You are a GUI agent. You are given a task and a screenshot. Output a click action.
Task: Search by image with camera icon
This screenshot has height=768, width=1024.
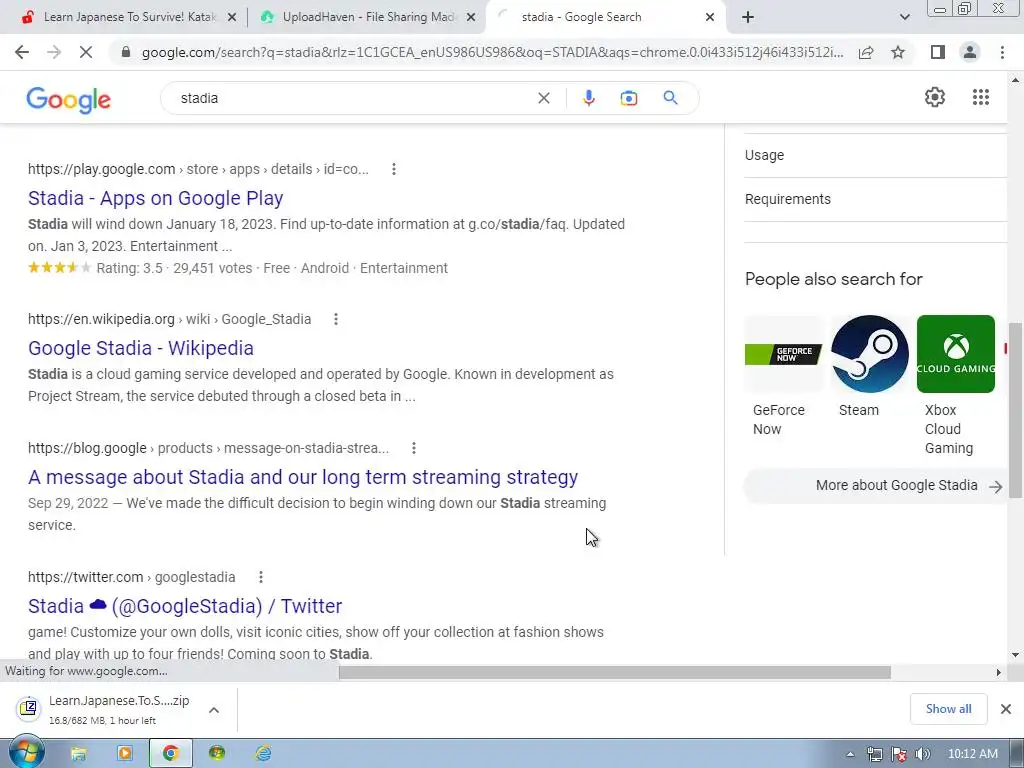628,98
